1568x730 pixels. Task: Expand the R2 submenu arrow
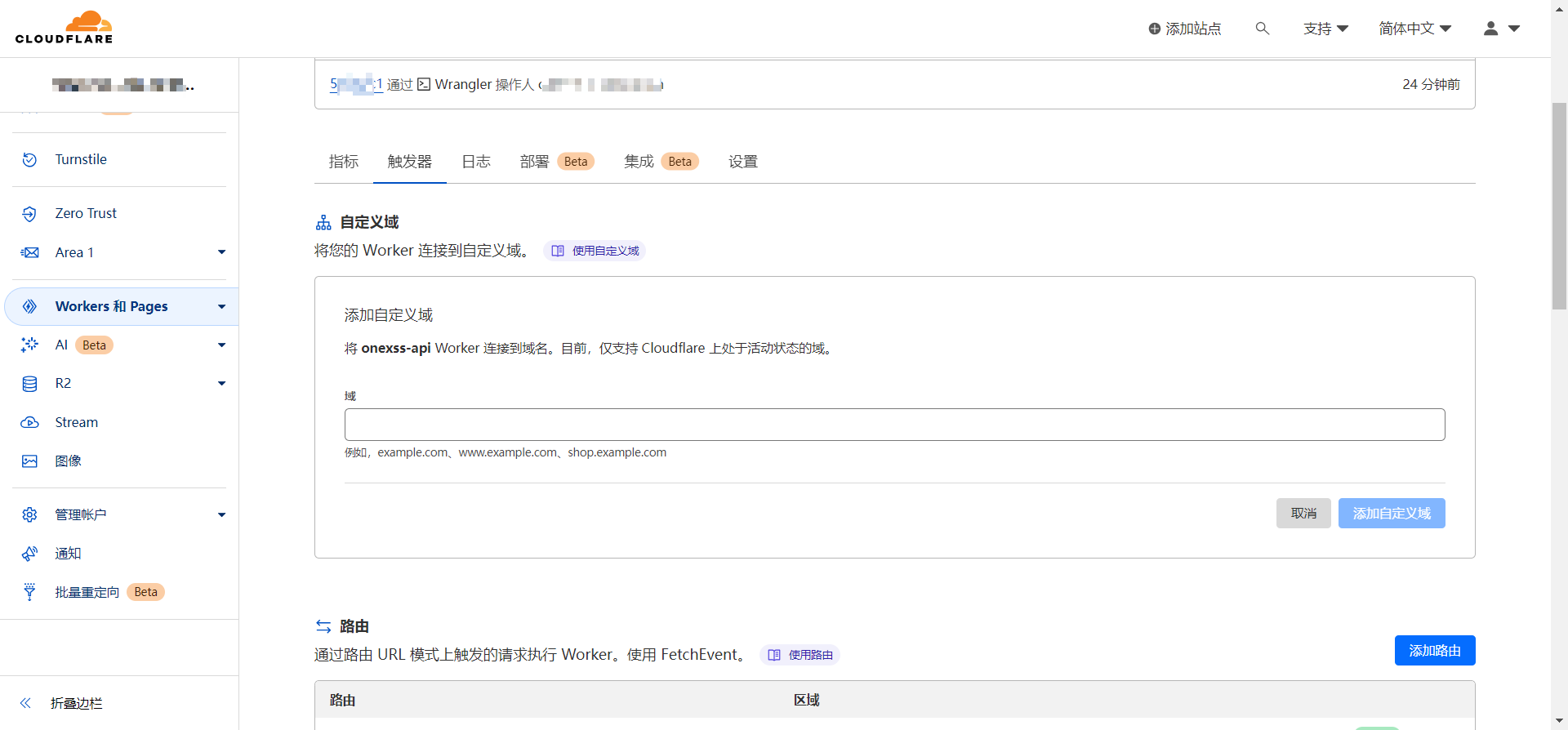[x=221, y=383]
